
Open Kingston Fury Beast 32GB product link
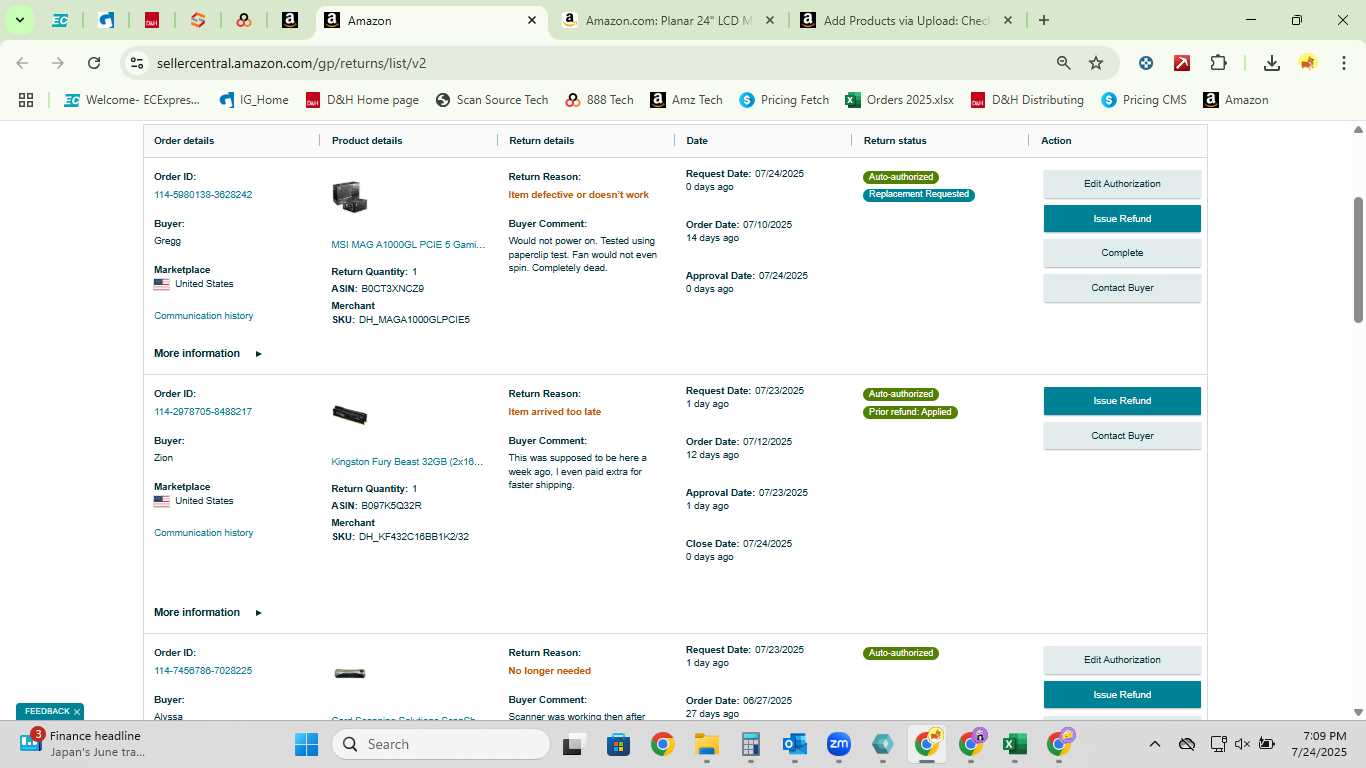pos(407,462)
